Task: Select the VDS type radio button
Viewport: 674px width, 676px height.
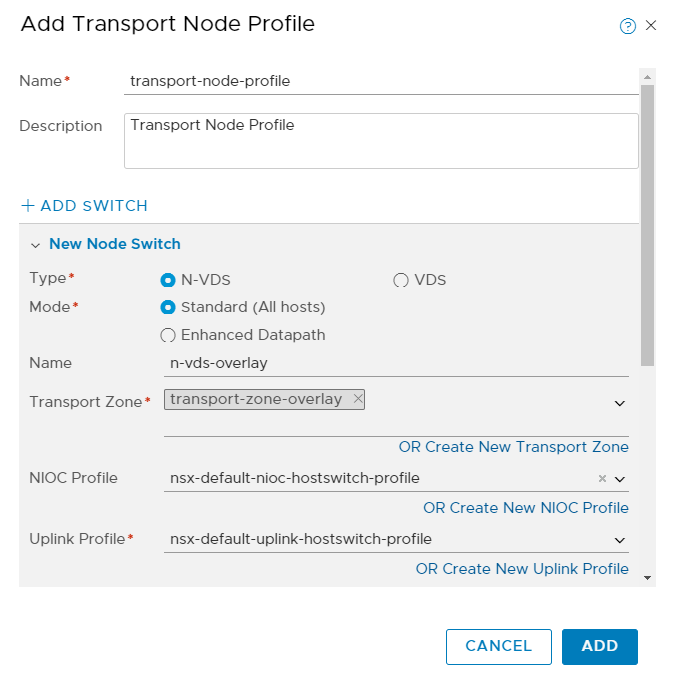Action: (x=401, y=280)
